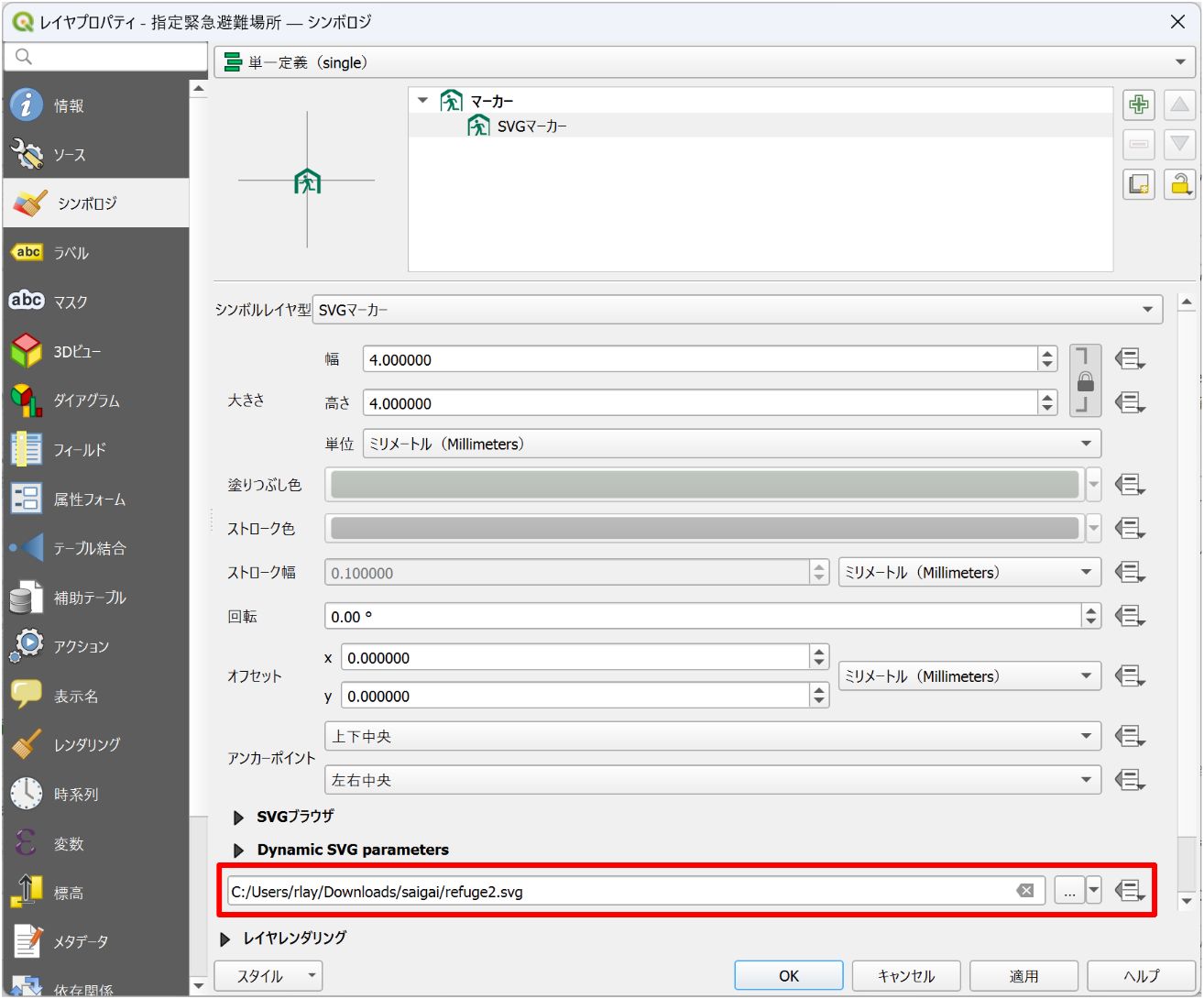Open the size unit ミリメートル dropdown

[x=732, y=444]
